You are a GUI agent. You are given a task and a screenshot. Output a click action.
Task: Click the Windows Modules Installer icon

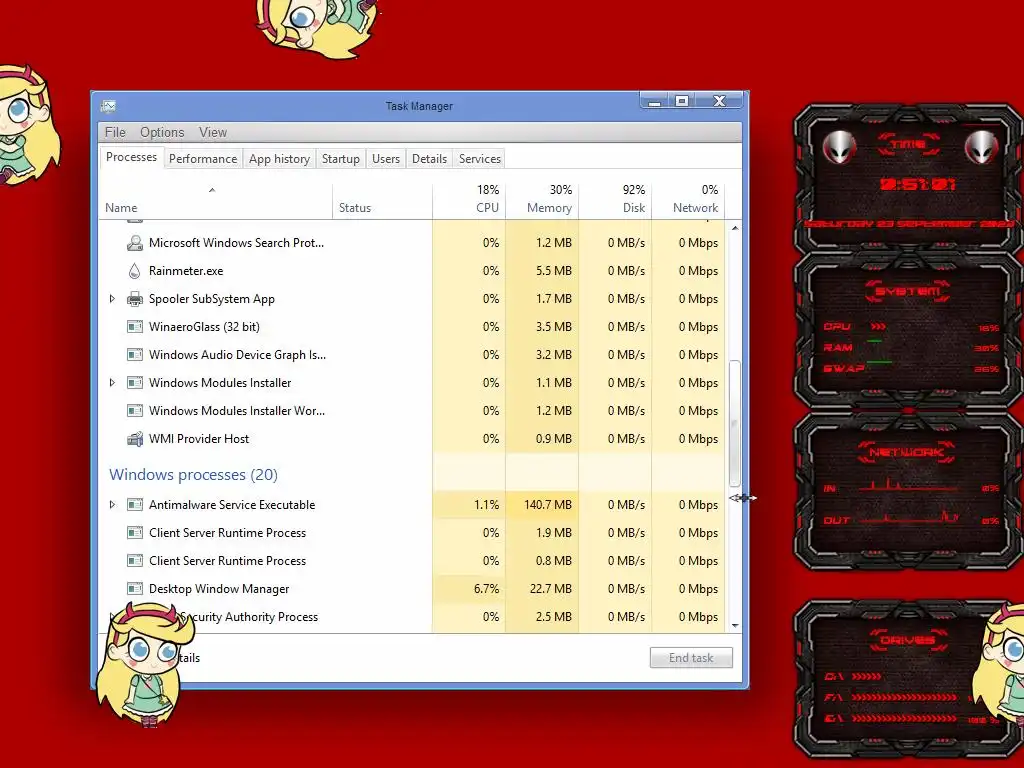point(135,383)
